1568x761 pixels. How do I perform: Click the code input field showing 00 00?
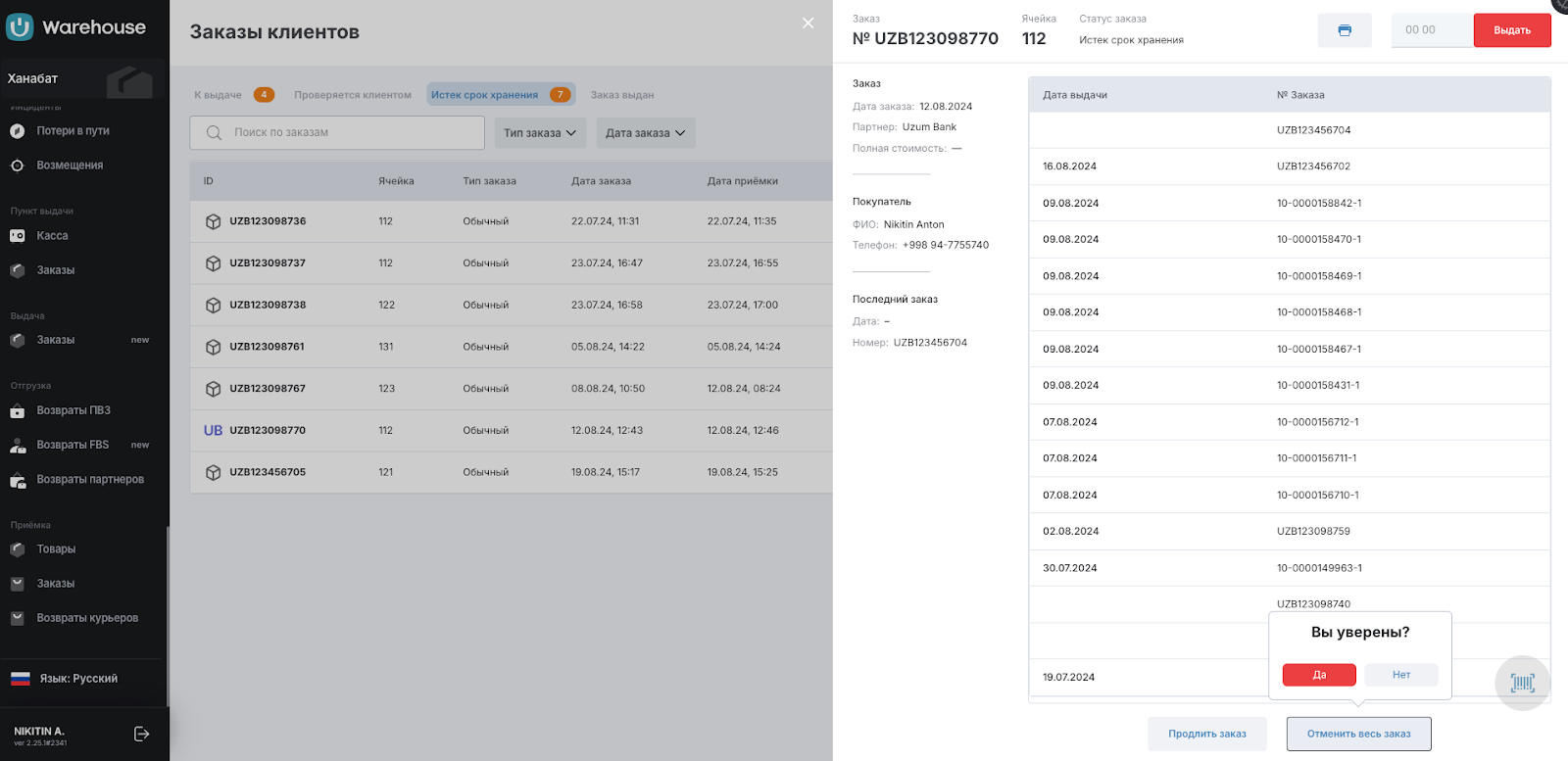coord(1431,30)
